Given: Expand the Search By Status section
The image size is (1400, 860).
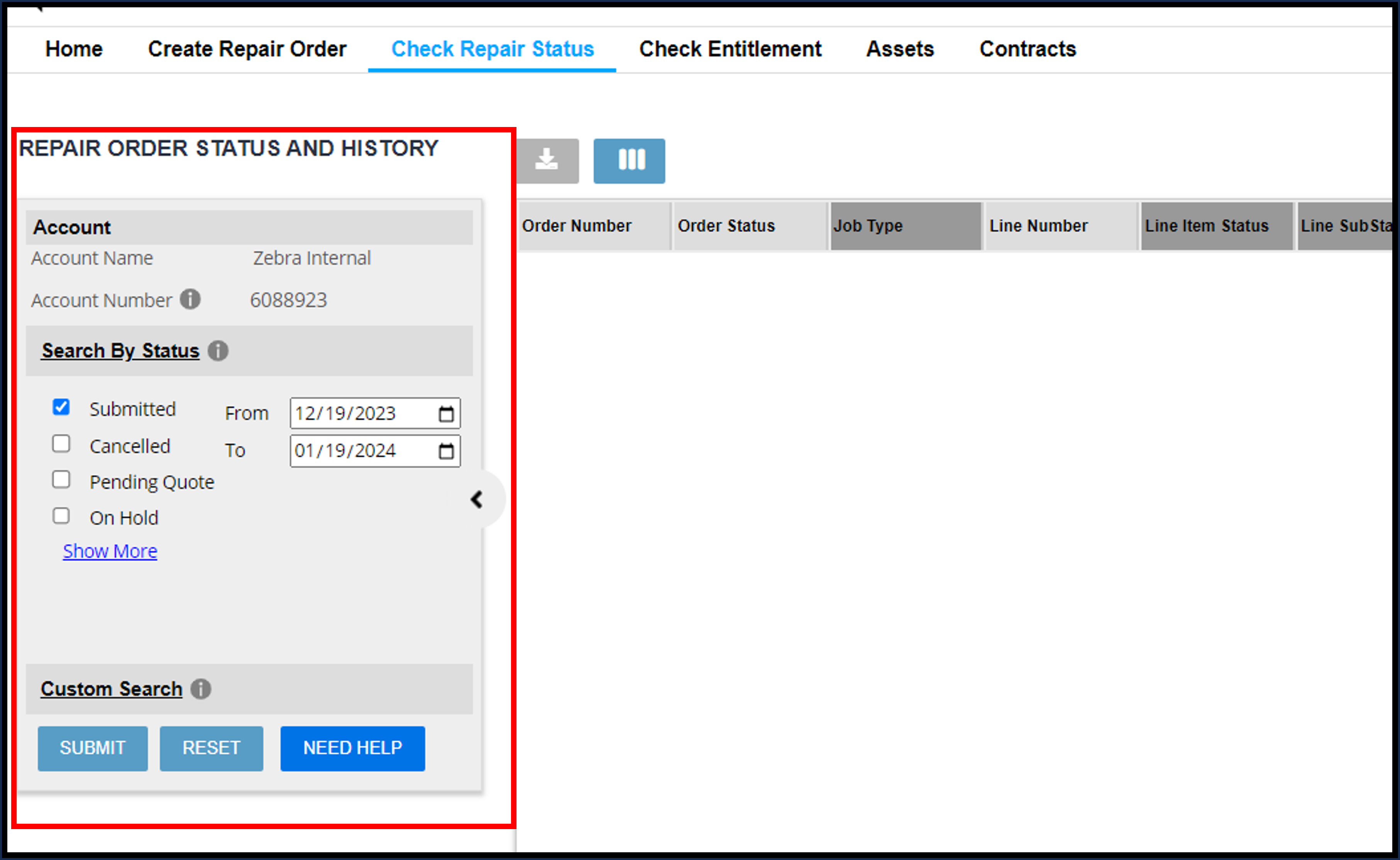Looking at the screenshot, I should click(120, 350).
